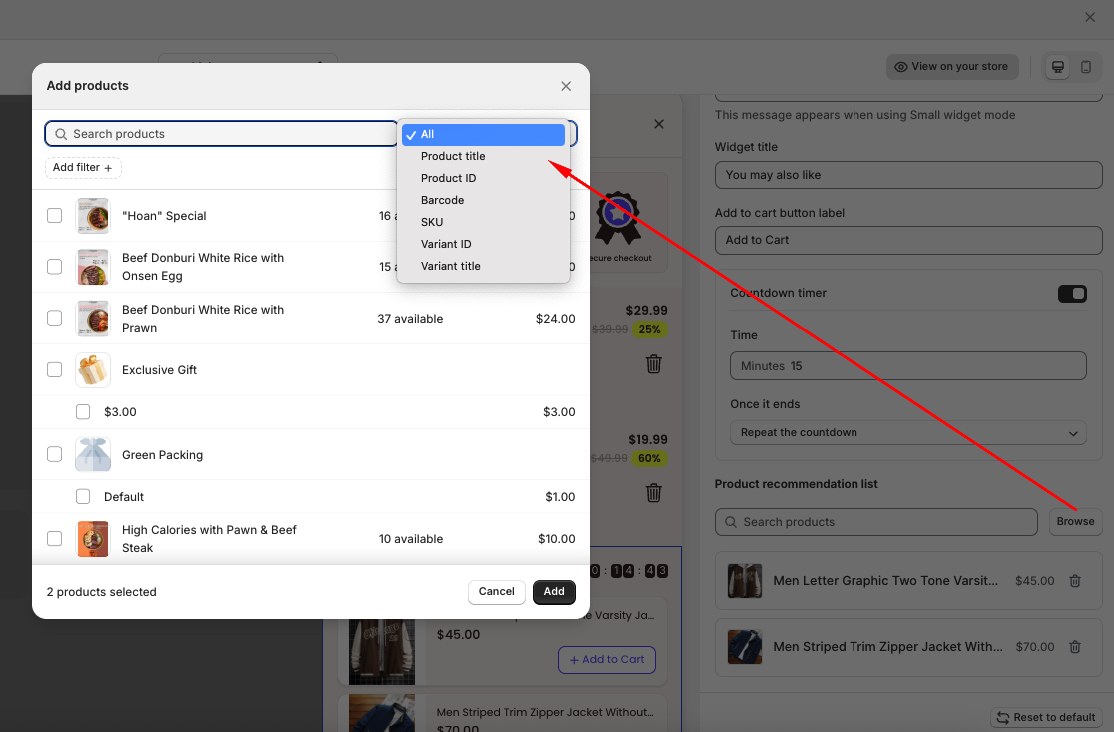Click Men Letter Graphic Varsity thumbnail in list
Image resolution: width=1114 pixels, height=732 pixels.
click(x=745, y=581)
